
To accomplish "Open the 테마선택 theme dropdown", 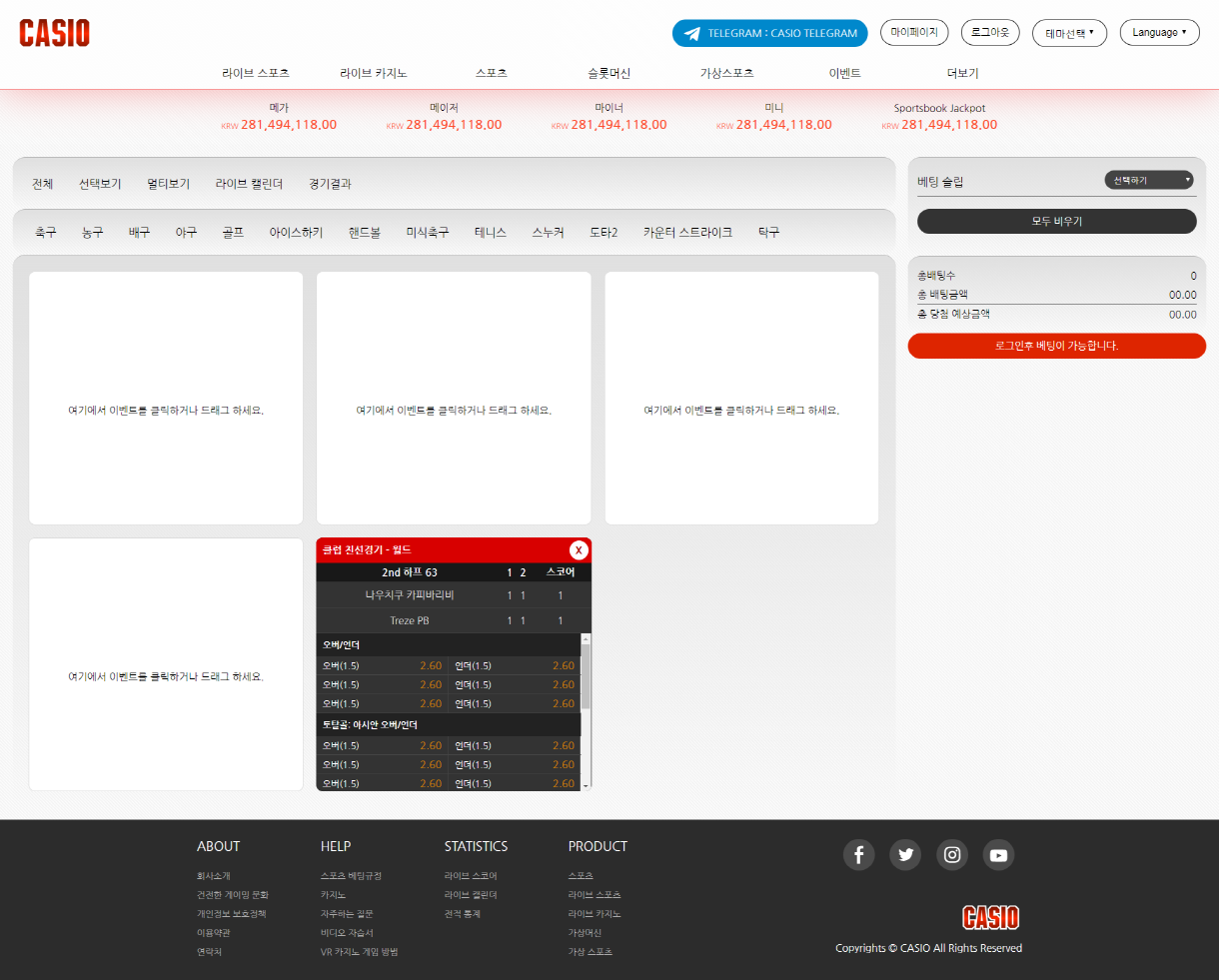I will click(x=1069, y=33).
